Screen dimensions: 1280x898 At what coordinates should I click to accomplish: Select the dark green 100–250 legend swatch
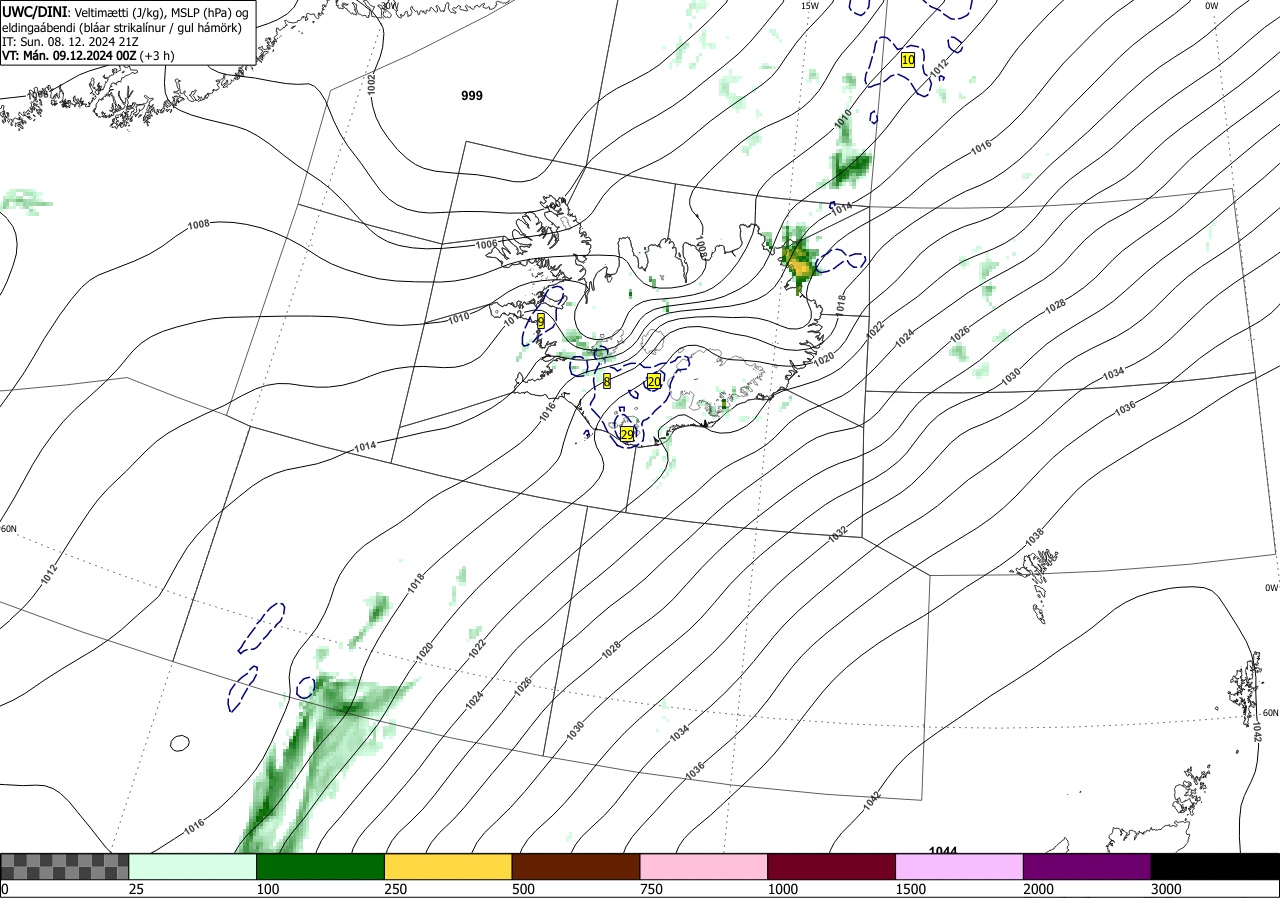320,866
